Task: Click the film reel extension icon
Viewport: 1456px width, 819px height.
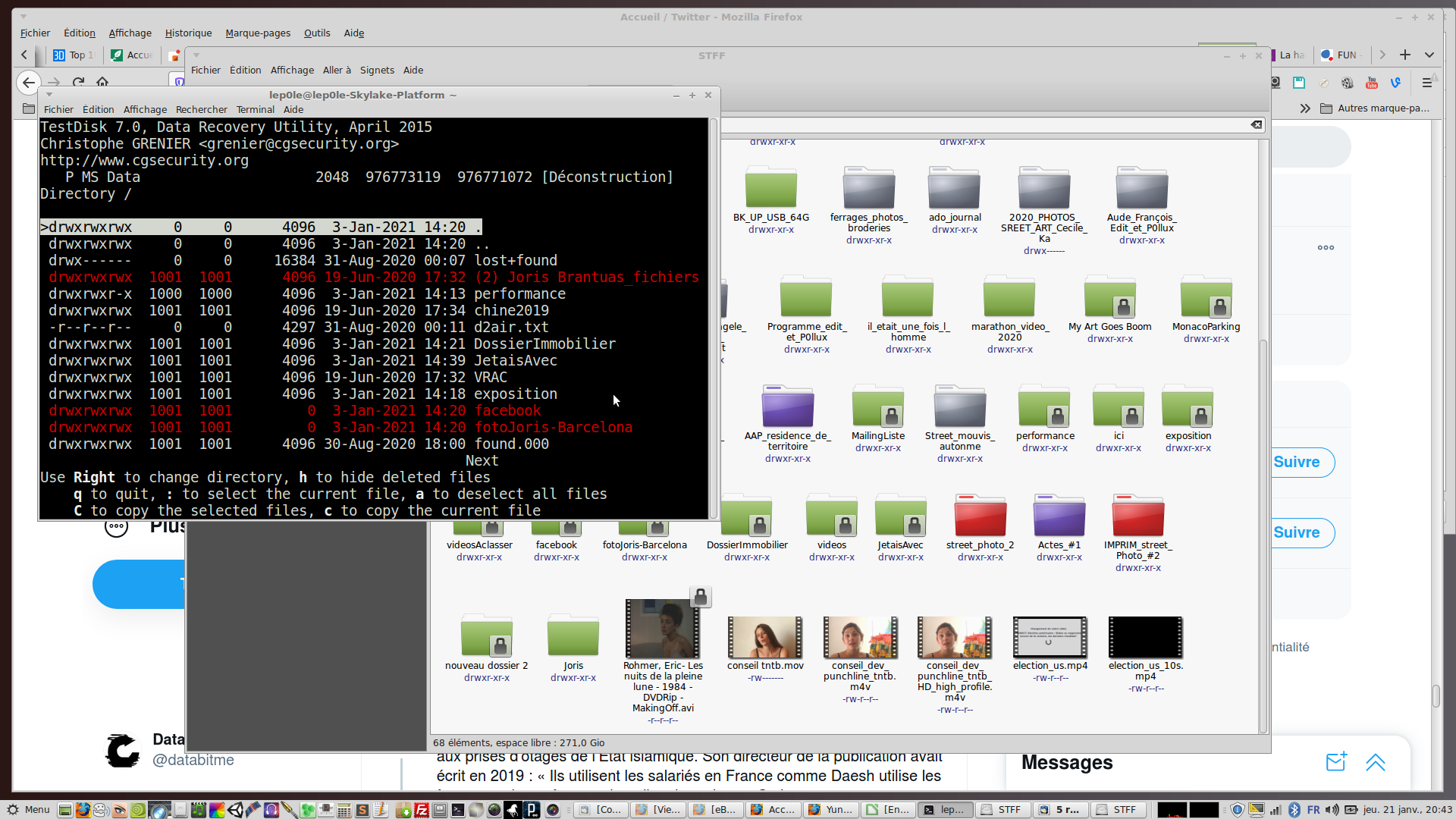Action: click(1347, 83)
